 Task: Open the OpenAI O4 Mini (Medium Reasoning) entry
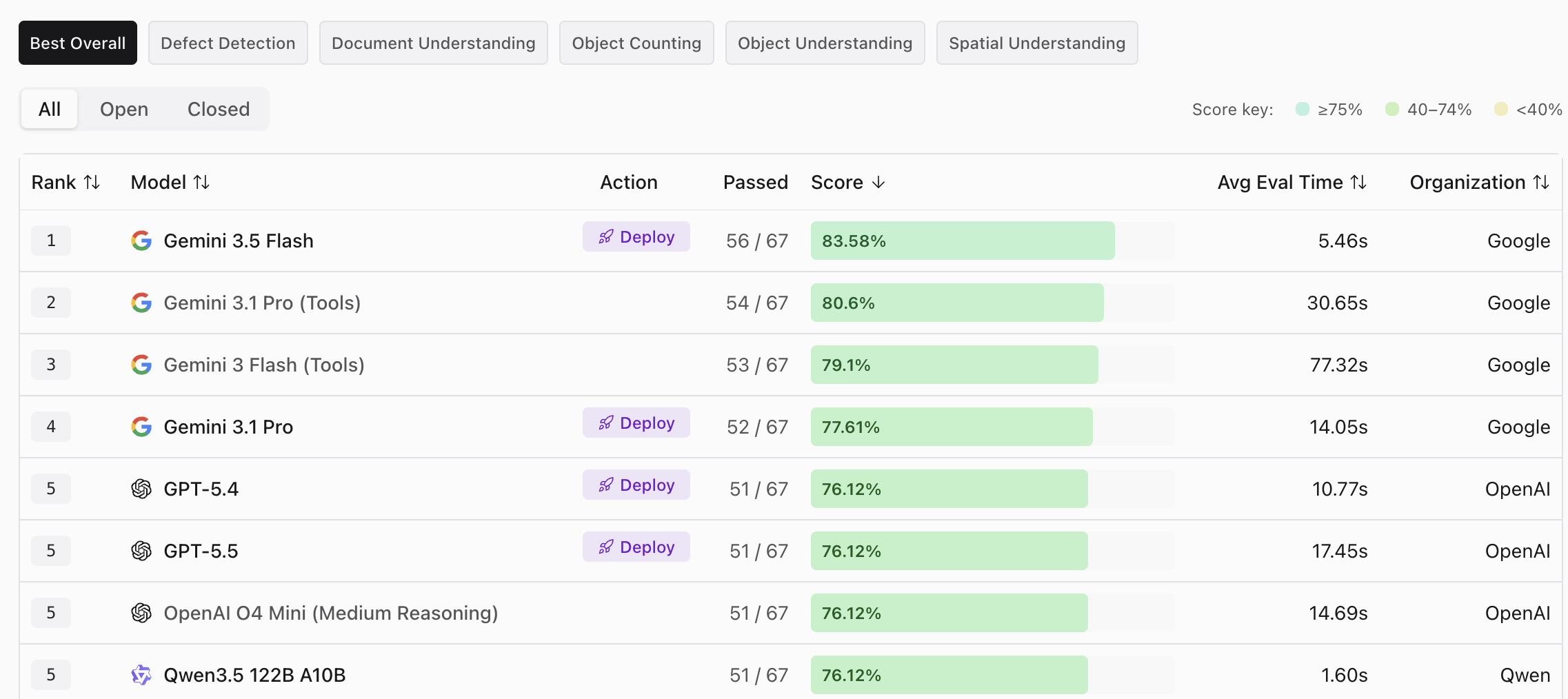click(331, 613)
